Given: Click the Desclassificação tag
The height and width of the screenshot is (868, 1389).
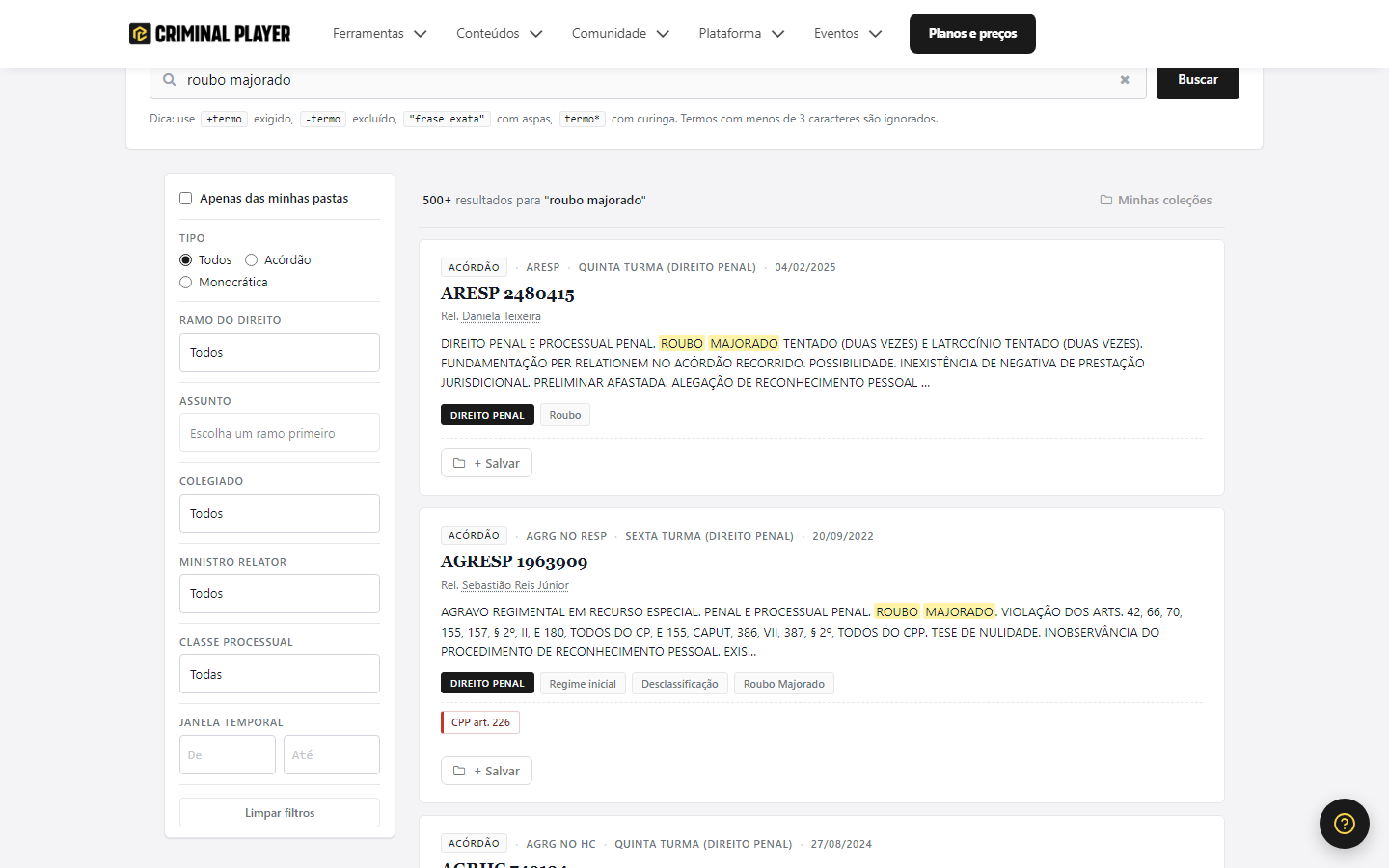Looking at the screenshot, I should [680, 684].
